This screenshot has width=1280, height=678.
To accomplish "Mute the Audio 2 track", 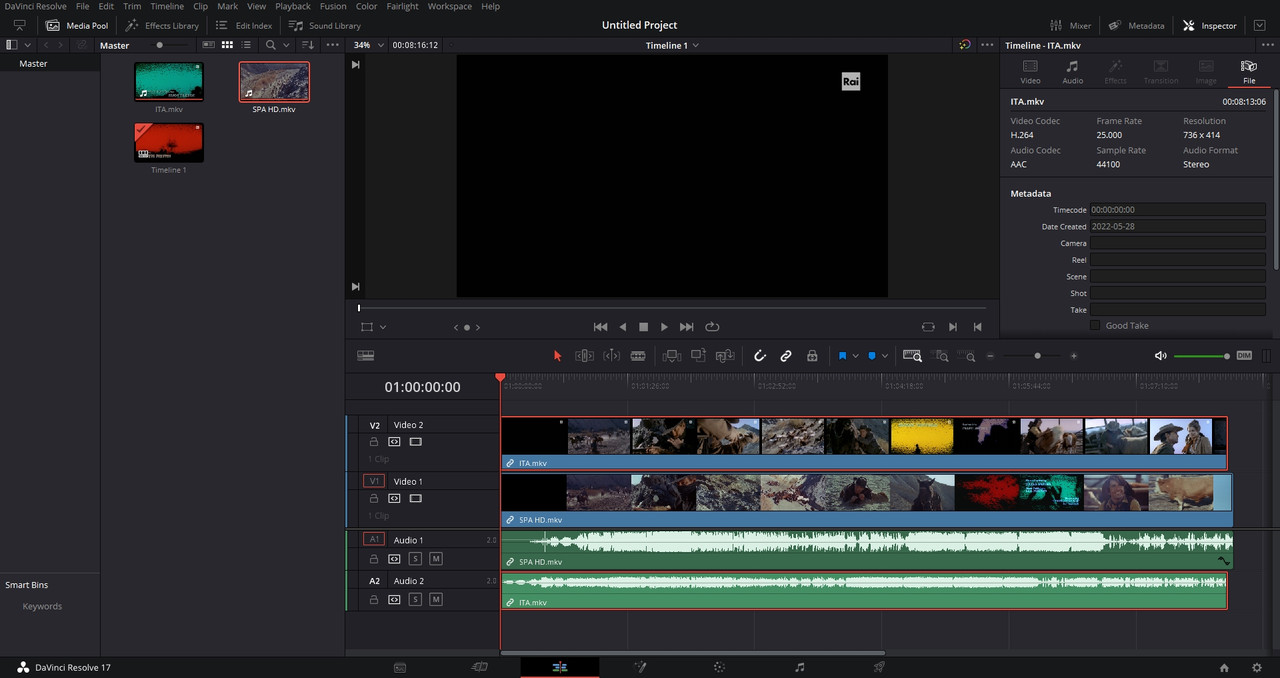I will click(436, 599).
